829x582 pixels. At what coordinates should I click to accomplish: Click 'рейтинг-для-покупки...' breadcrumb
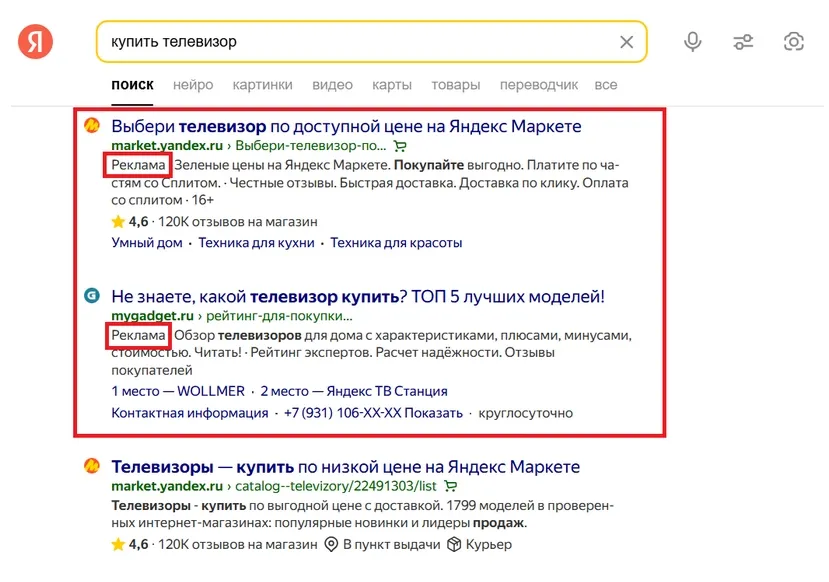(279, 316)
